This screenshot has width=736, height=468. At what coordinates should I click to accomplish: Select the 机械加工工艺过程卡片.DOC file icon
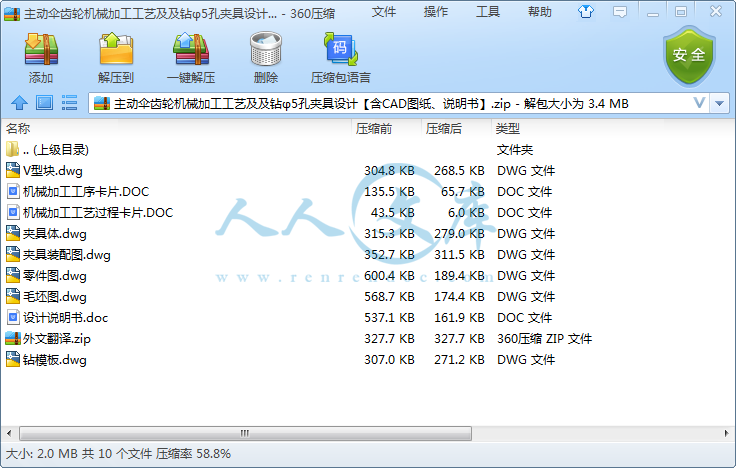point(13,213)
